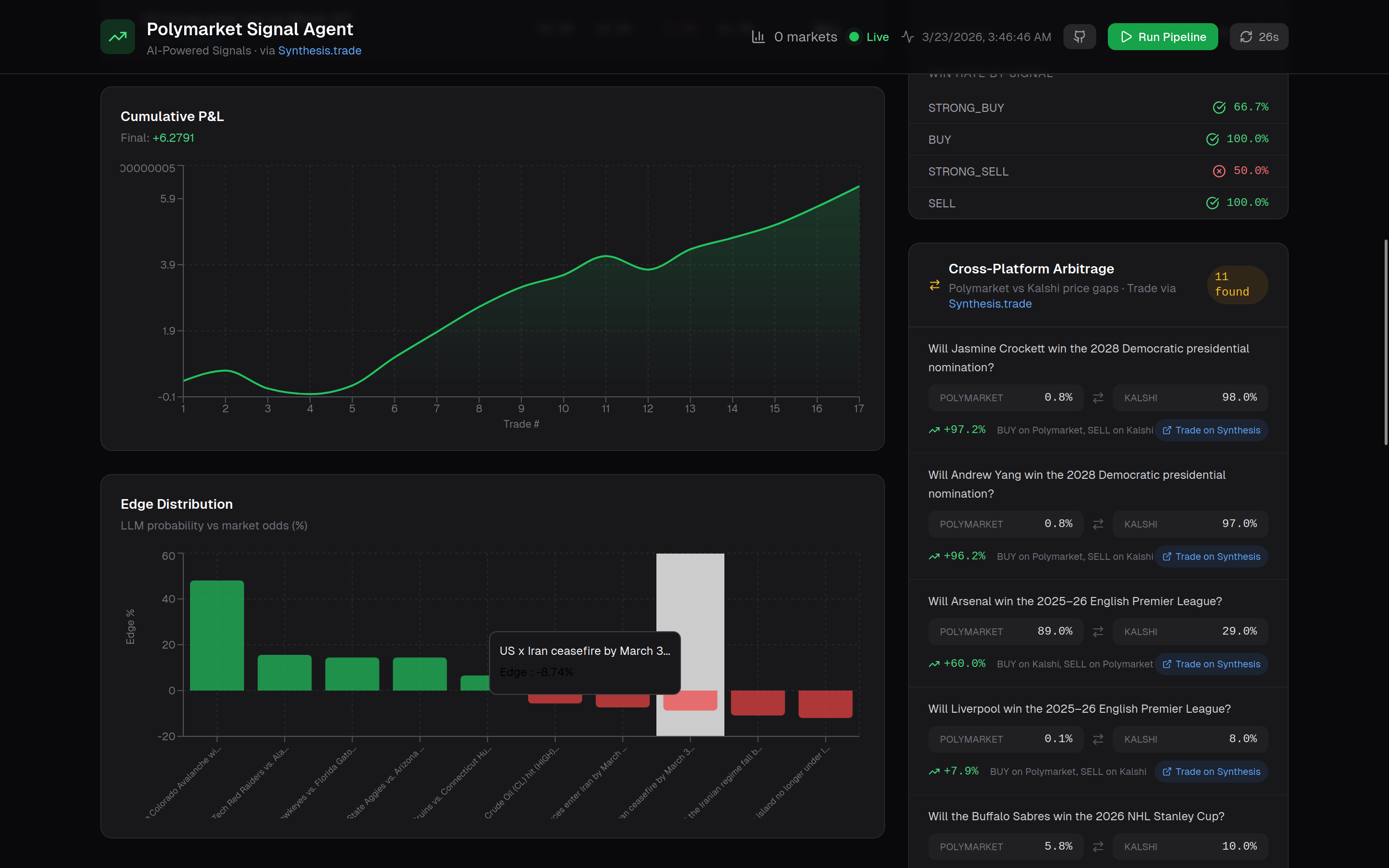Click the highlighted Iran ceasefire red bar

[x=690, y=700]
